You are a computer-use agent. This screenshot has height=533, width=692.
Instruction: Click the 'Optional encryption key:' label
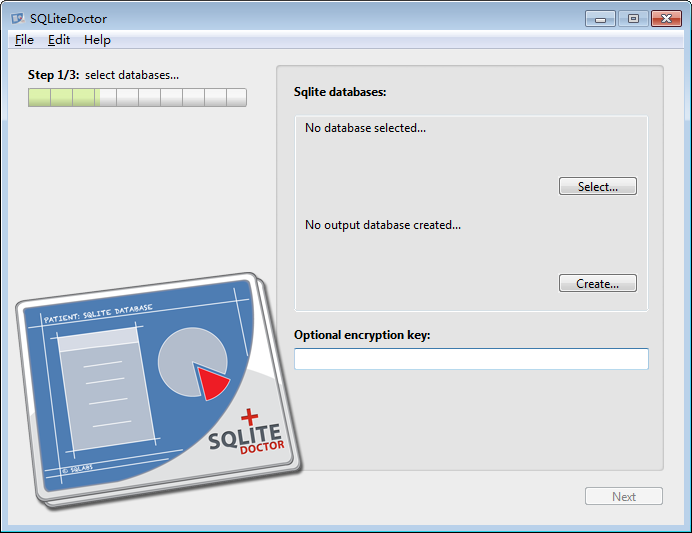pyautogui.click(x=362, y=335)
